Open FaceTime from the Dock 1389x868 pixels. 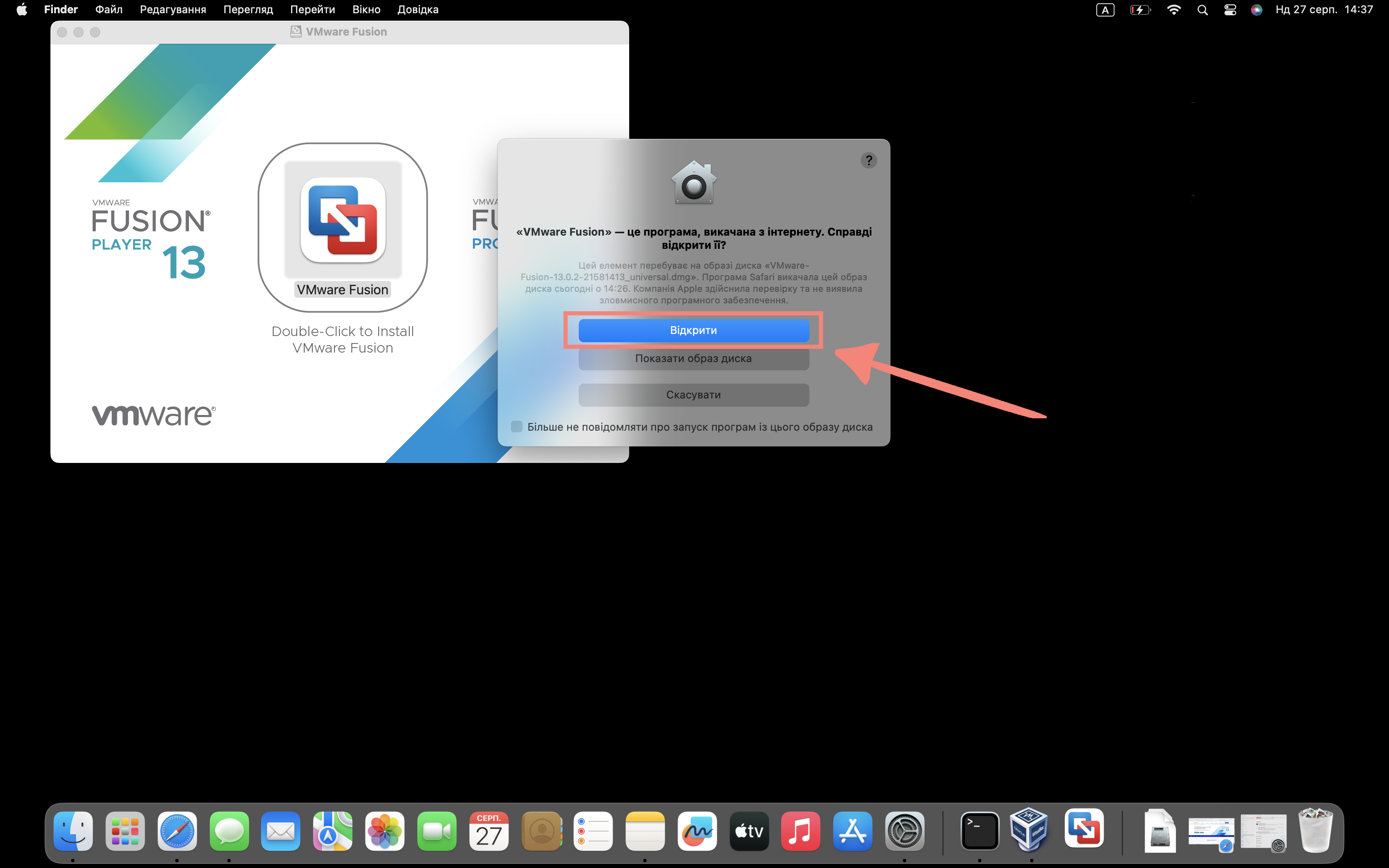(x=437, y=831)
